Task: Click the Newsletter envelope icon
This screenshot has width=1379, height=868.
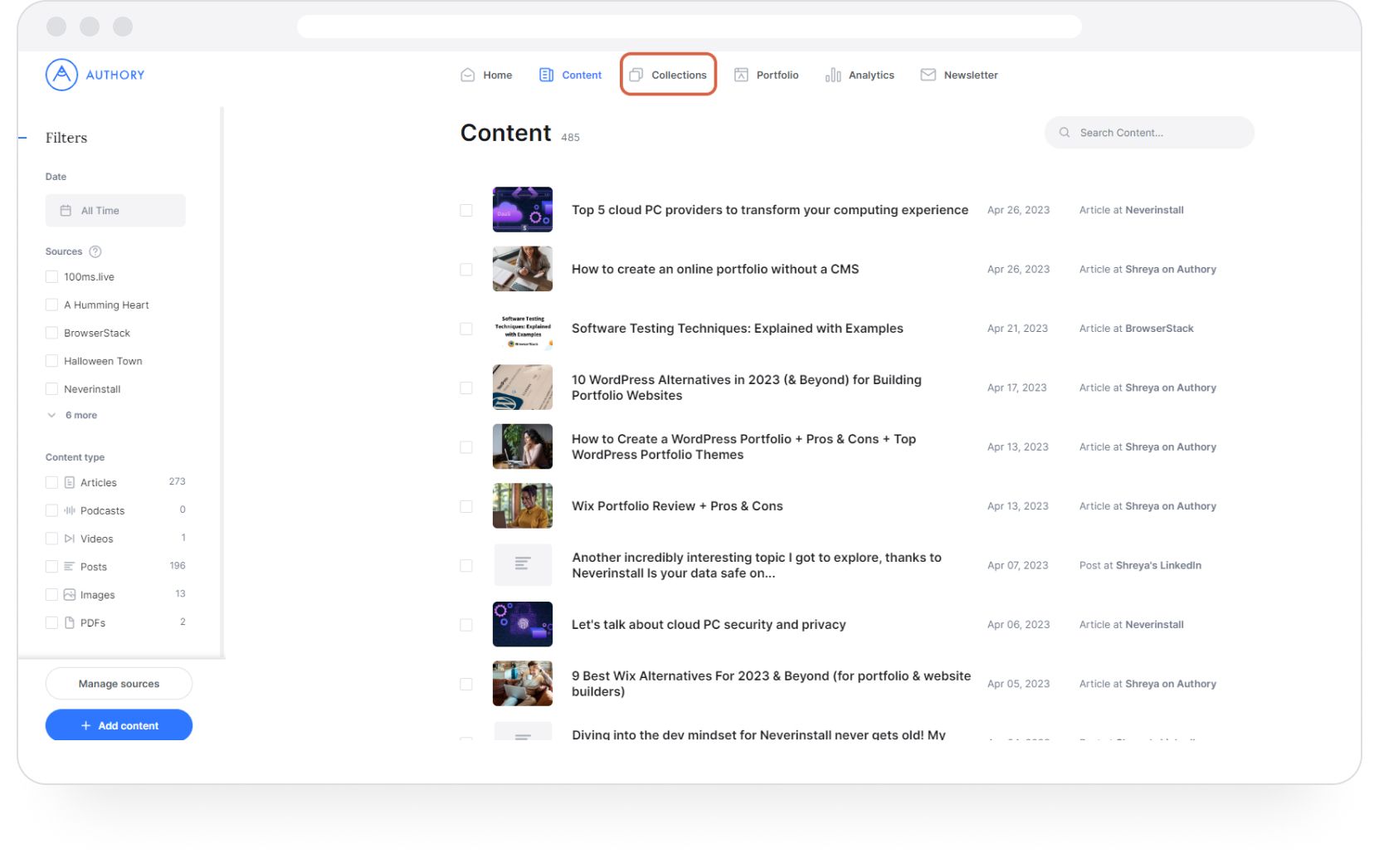Action: pos(928,75)
